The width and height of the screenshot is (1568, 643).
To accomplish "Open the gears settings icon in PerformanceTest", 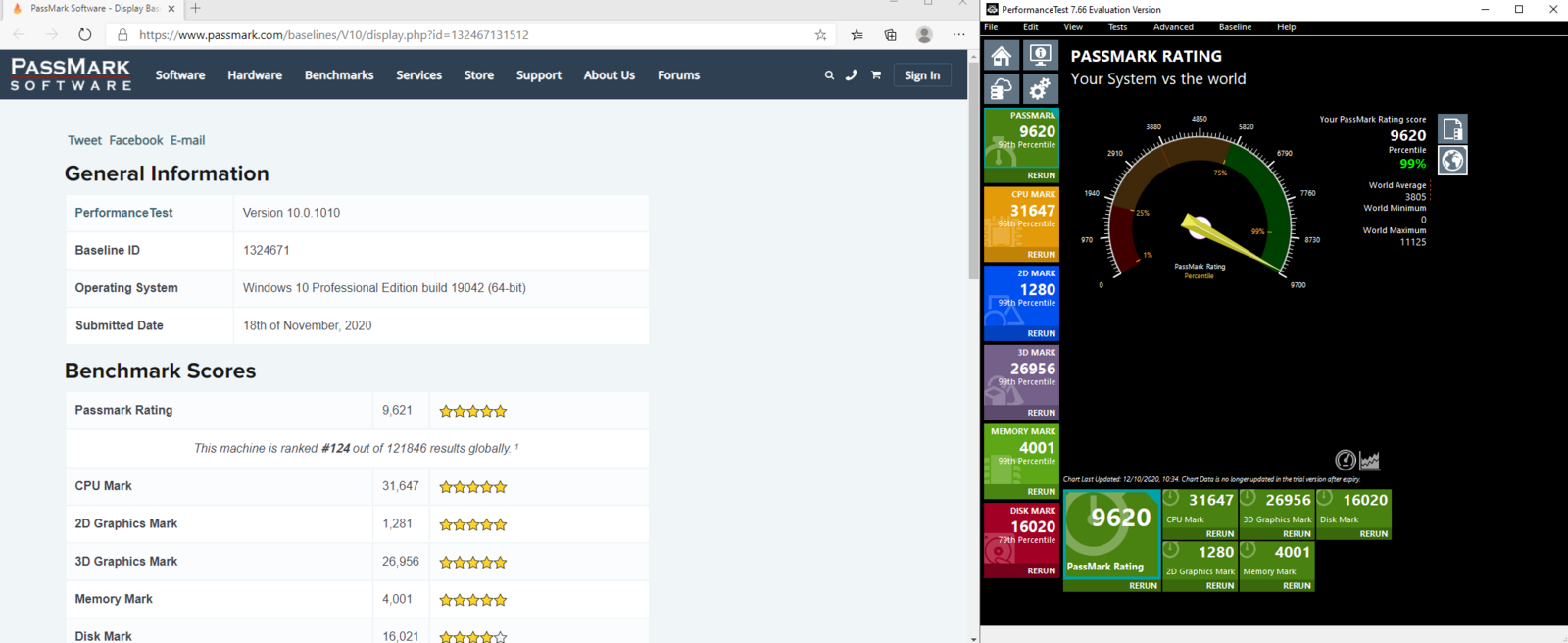I will 1040,88.
